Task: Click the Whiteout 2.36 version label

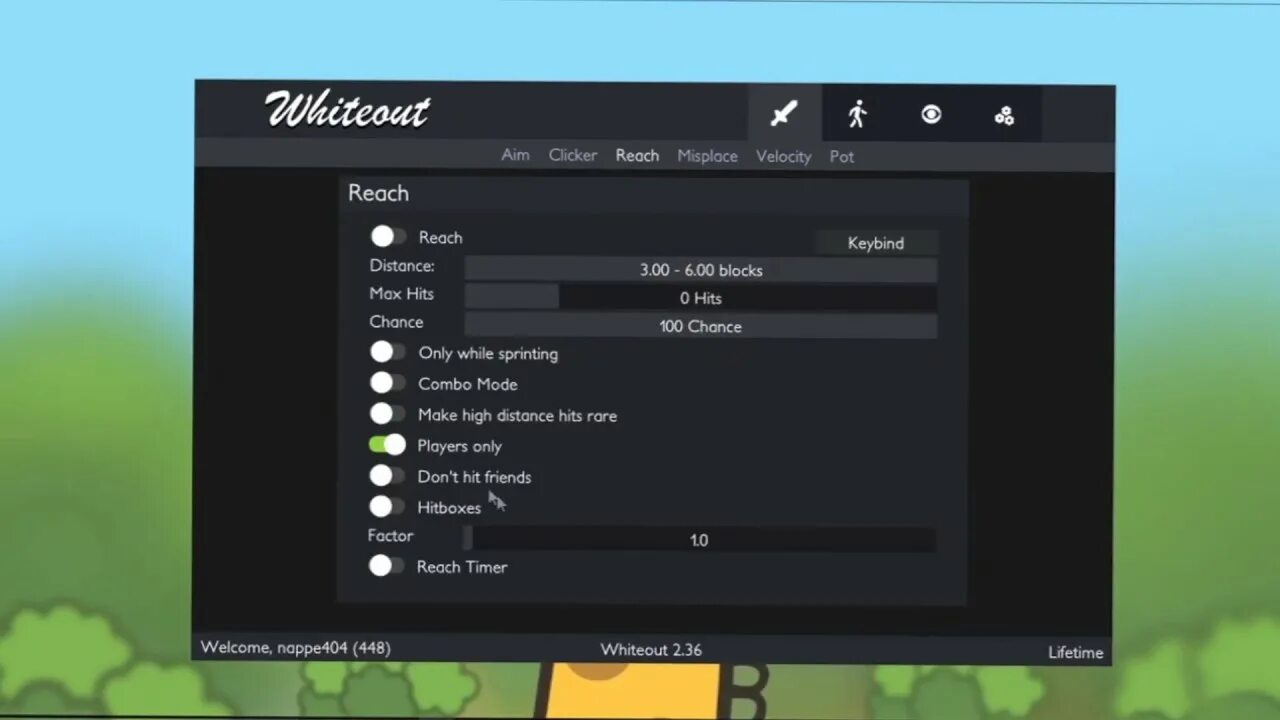Action: 651,649
